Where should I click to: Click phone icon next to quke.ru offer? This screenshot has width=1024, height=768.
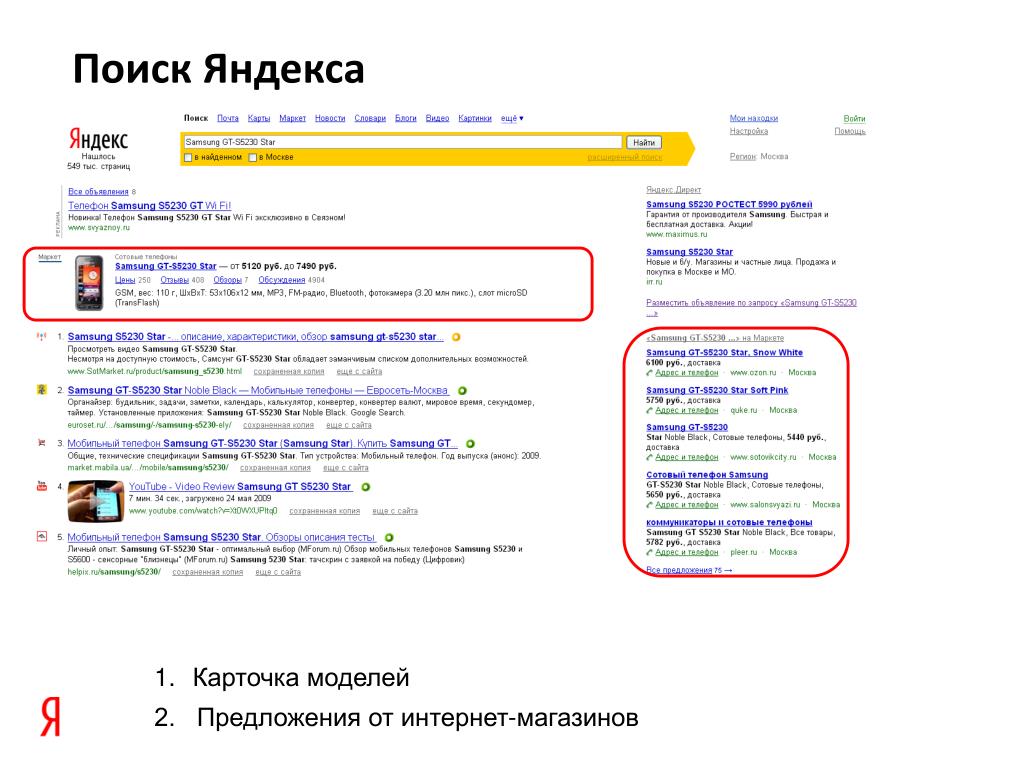pos(649,411)
